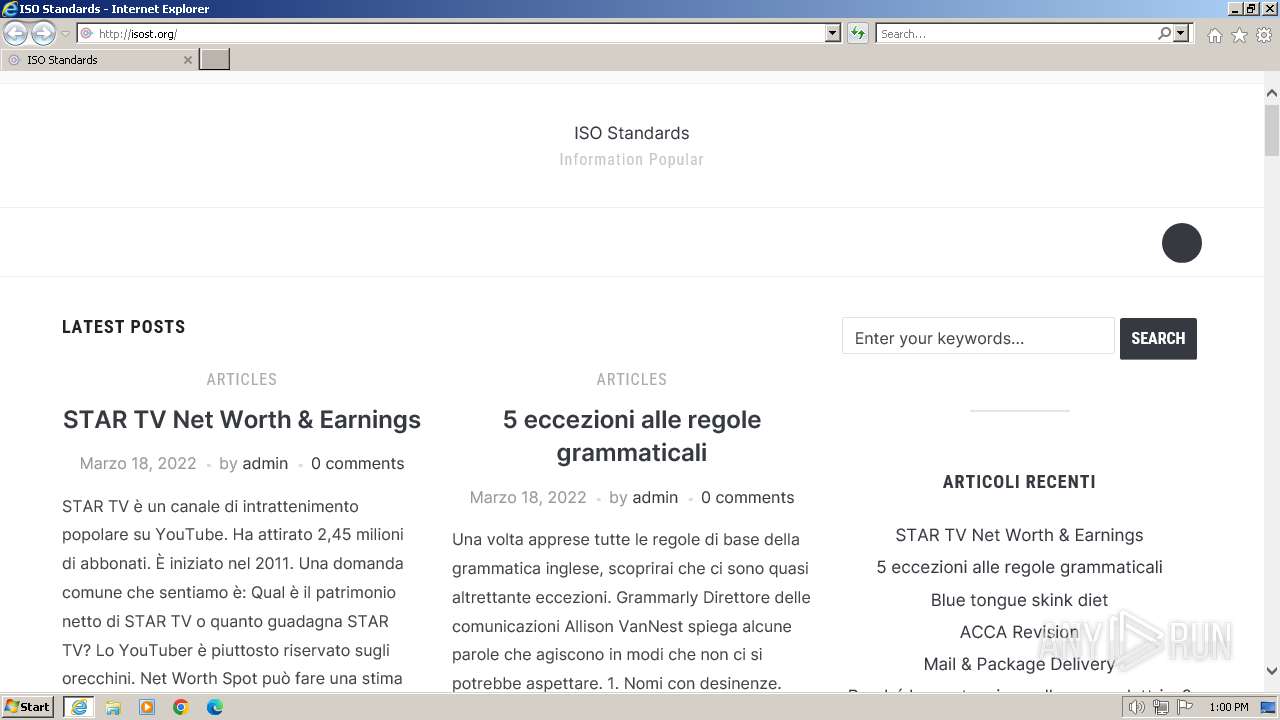1280x720 pixels.
Task: Click the 1:00 PM system clock
Action: (x=1229, y=707)
